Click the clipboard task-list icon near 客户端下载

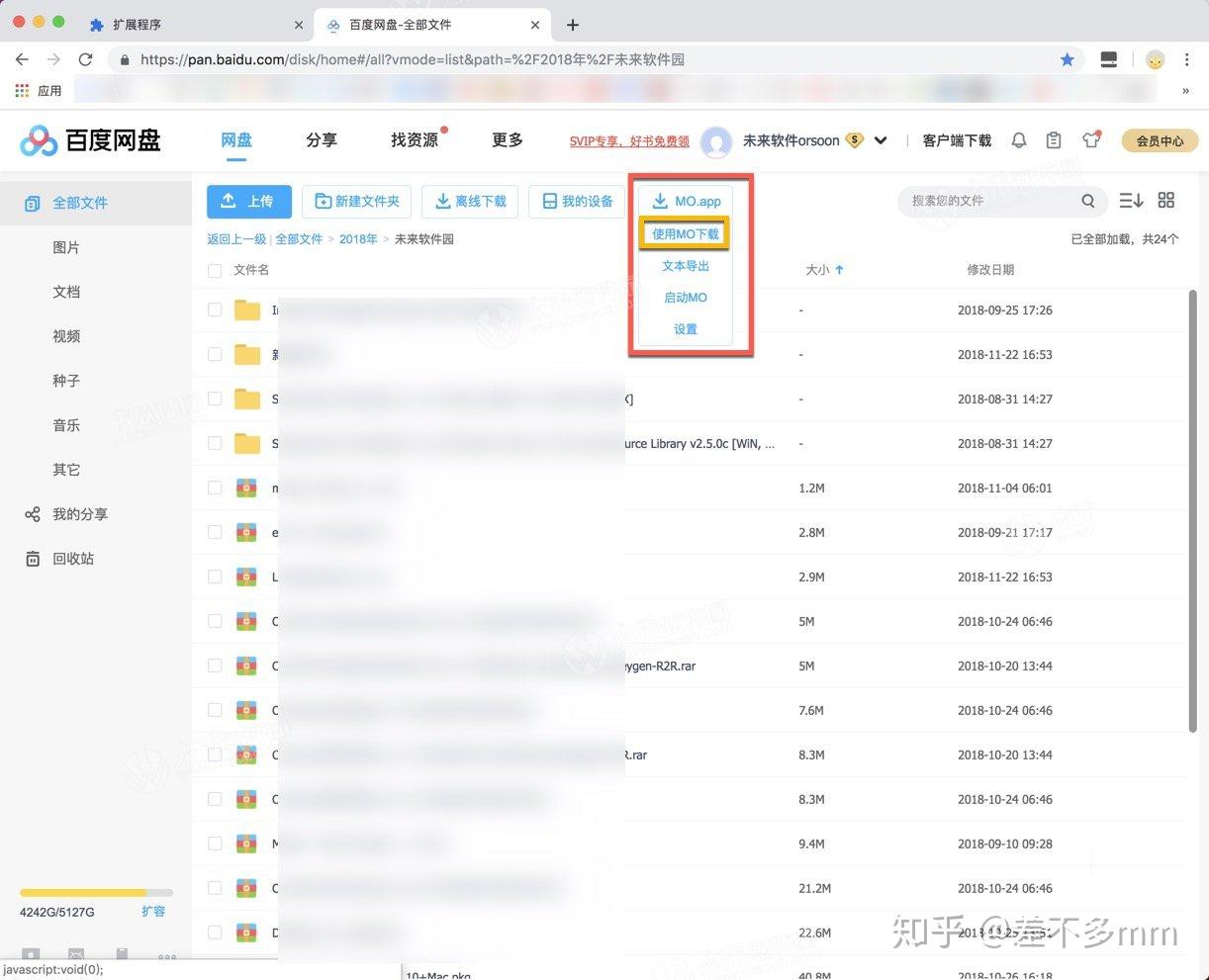pyautogui.click(x=1053, y=139)
